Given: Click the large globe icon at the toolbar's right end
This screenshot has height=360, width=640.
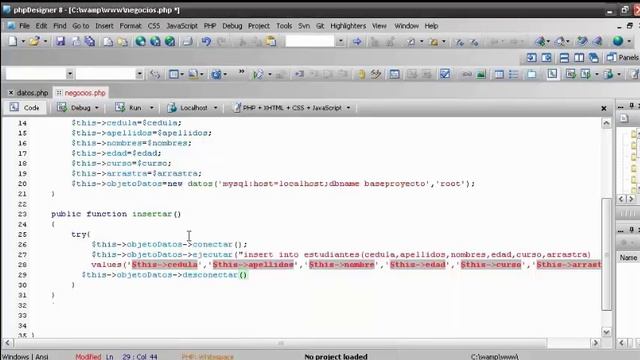Looking at the screenshot, I should pos(618,41).
